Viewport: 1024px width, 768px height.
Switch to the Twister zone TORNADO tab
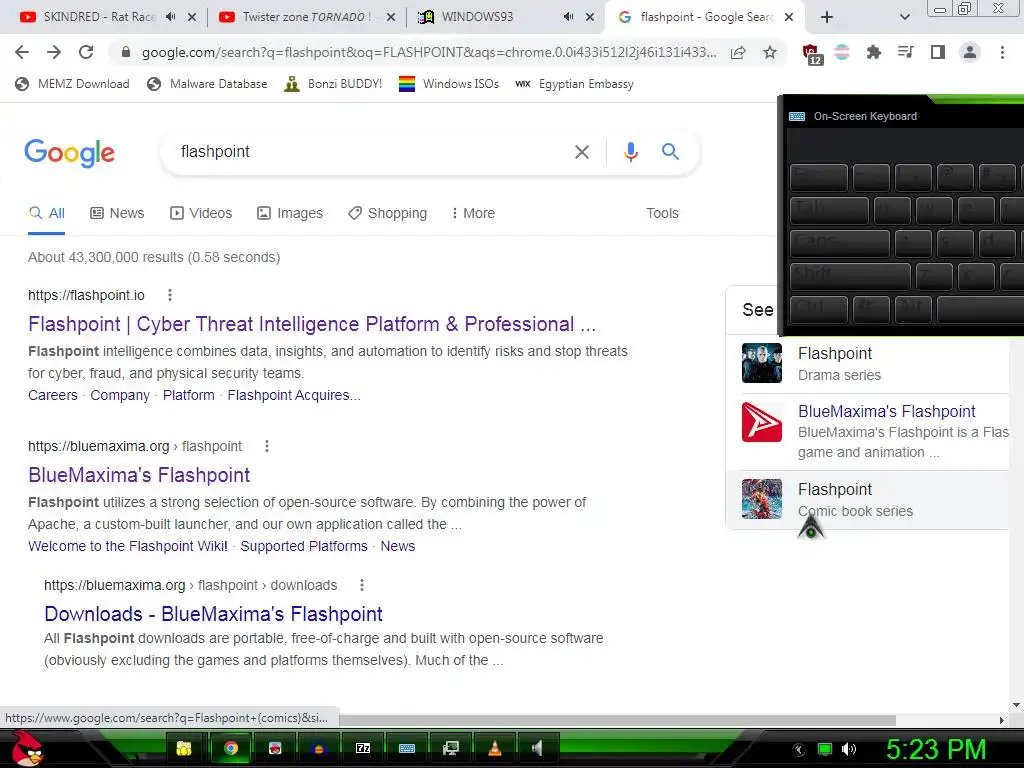297,17
